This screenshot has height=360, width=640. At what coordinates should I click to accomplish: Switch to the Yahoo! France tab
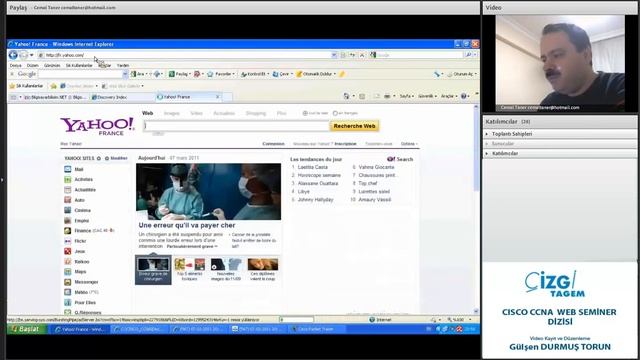coord(186,97)
